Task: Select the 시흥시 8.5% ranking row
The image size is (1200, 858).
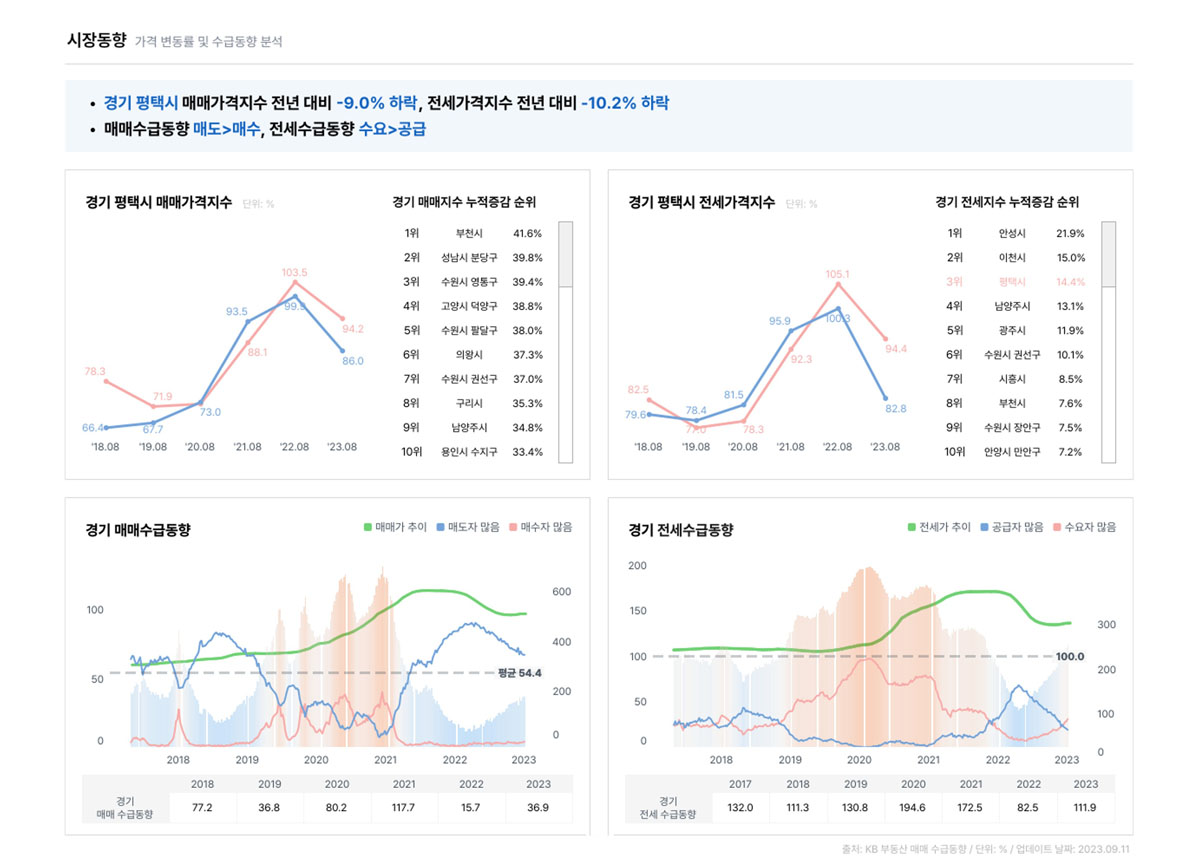Action: pos(1016,379)
